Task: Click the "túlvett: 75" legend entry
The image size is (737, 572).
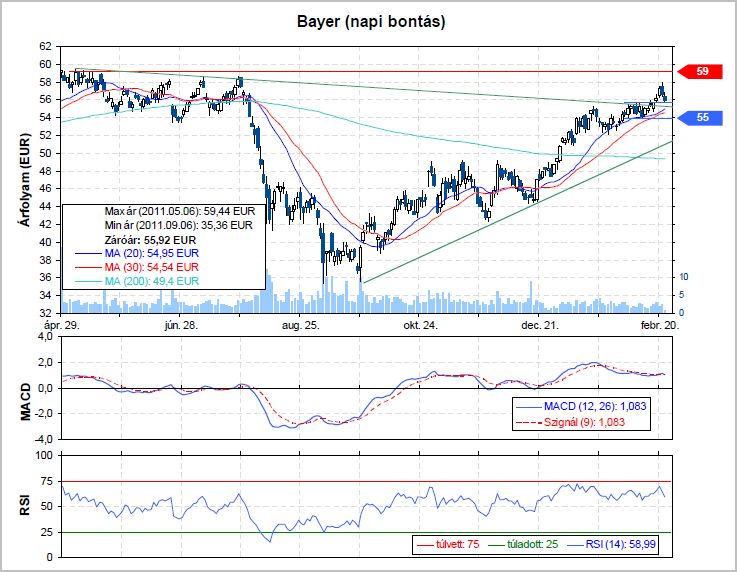Action: [x=448, y=544]
